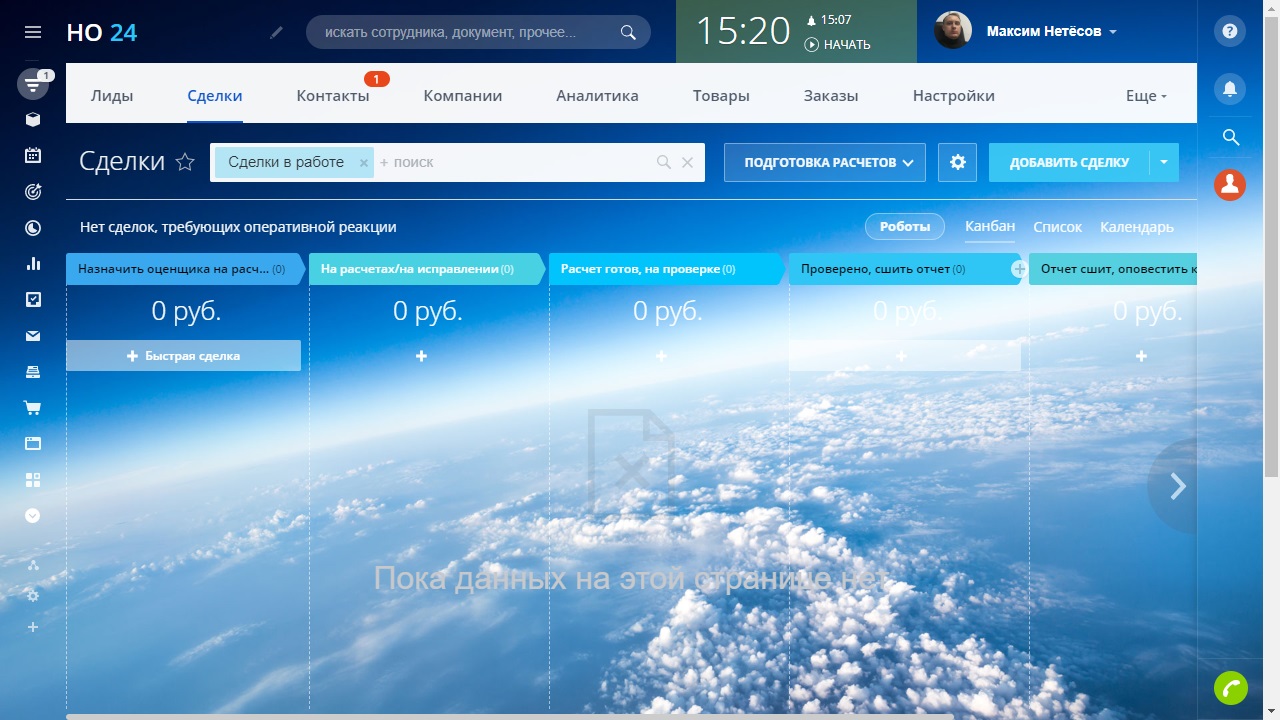Open the sidebar settings gear icon
The height and width of the screenshot is (720, 1280).
pyautogui.click(x=33, y=596)
